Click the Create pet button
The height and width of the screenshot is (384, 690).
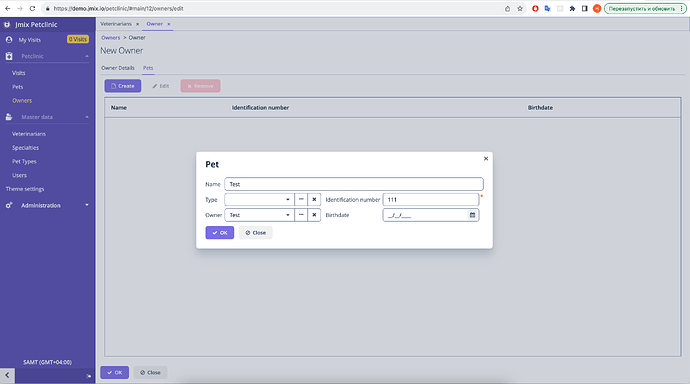(123, 86)
